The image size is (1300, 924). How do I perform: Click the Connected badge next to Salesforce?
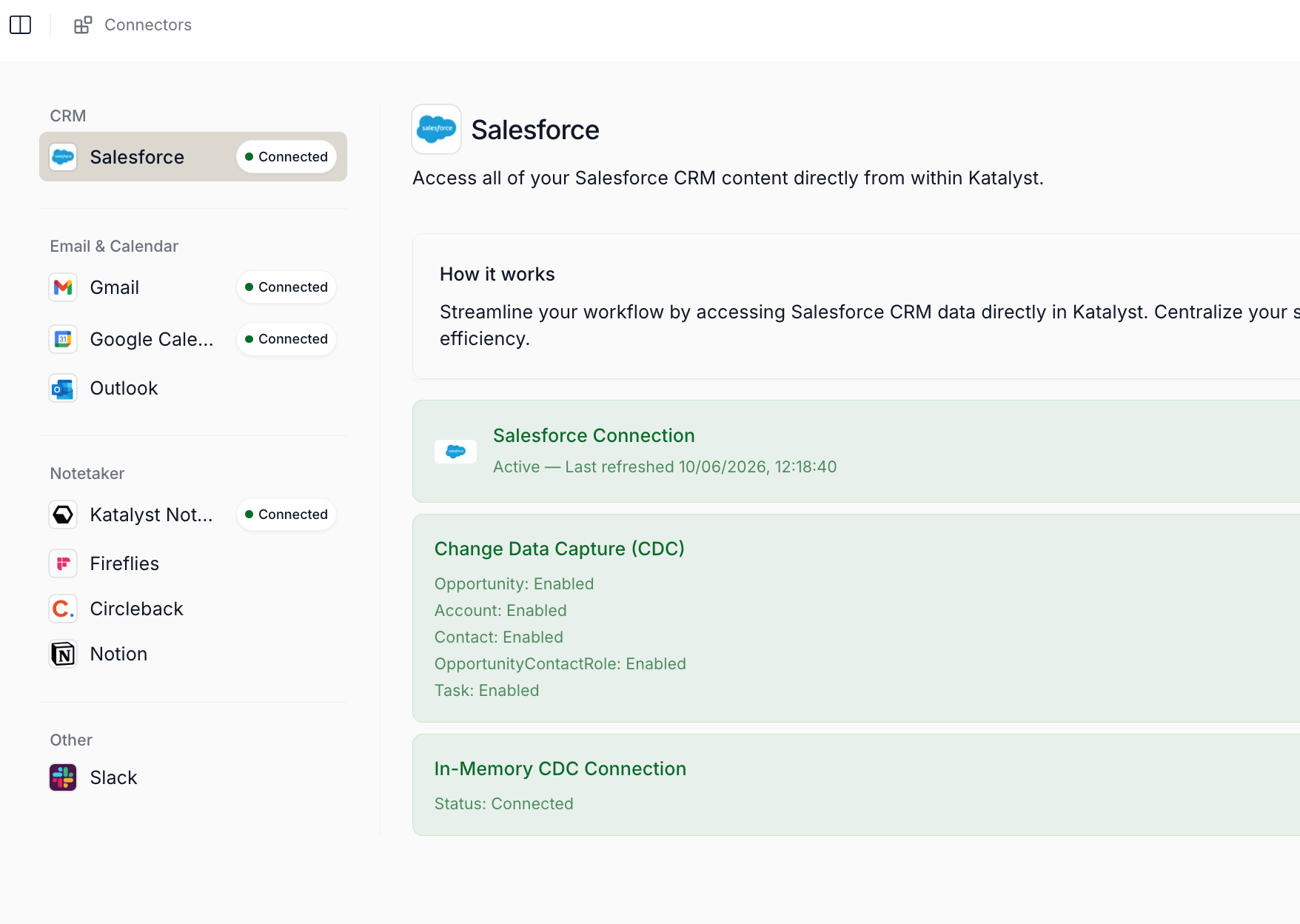tap(287, 157)
